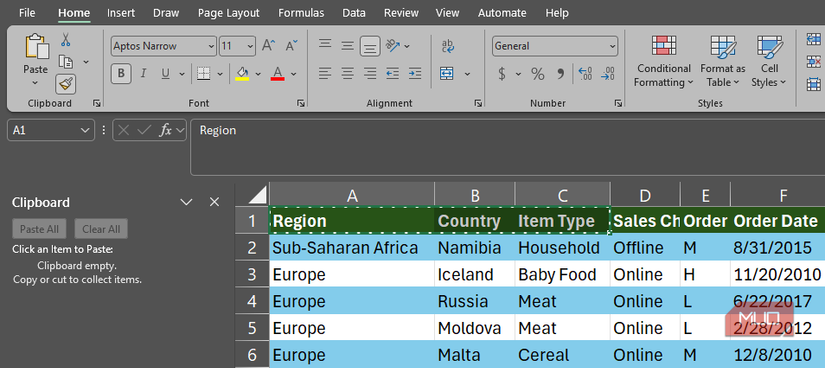
Task: Click the formula bar options dots
Action: [x=104, y=130]
